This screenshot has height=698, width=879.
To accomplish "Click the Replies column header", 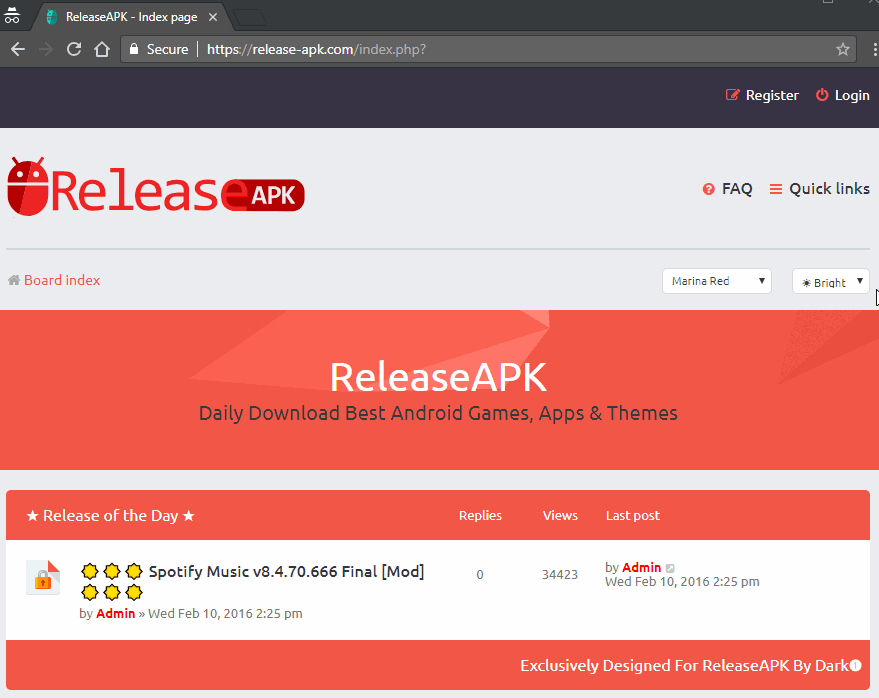I will coord(480,515).
